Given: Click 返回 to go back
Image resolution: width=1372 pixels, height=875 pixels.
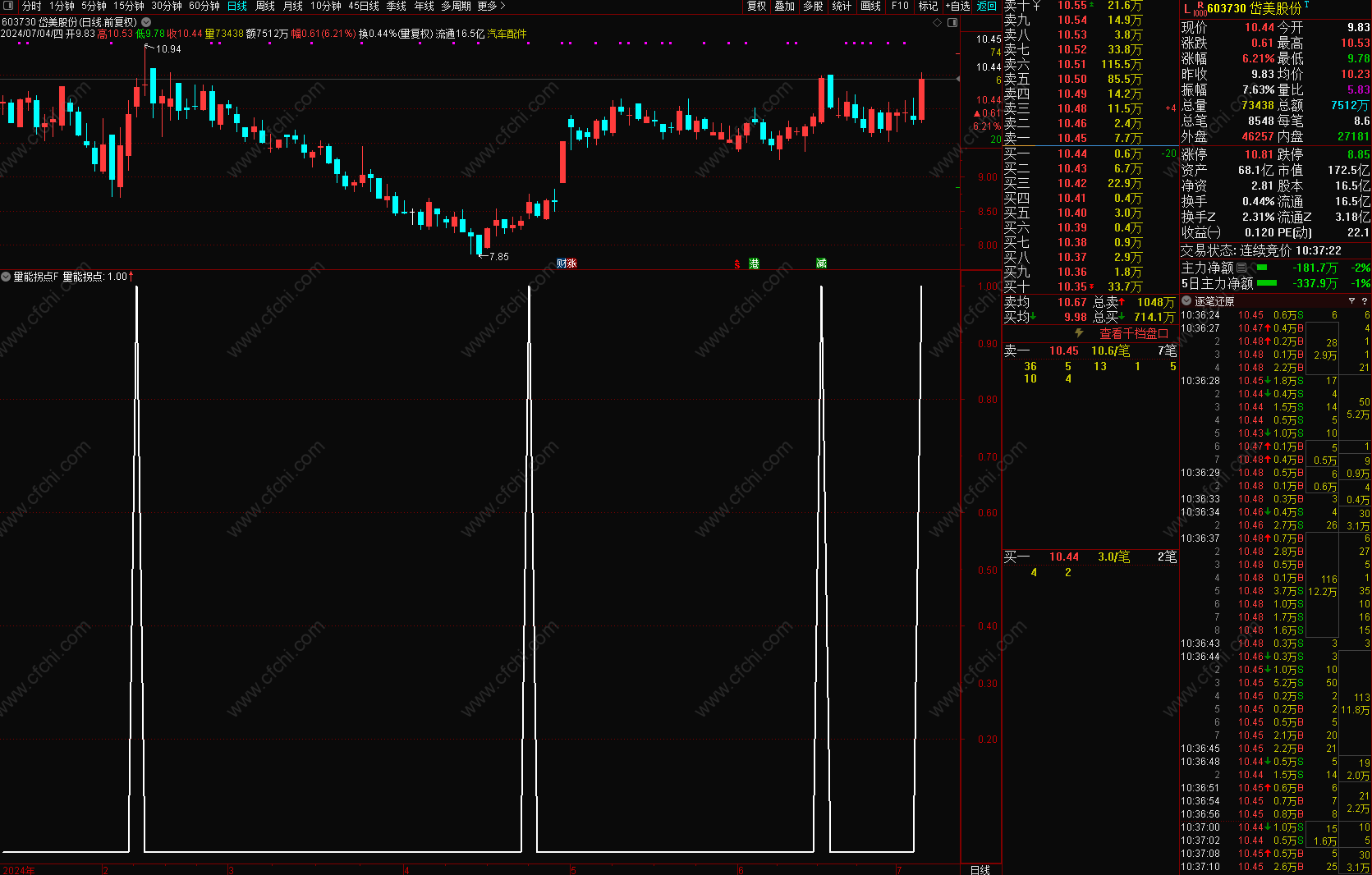Looking at the screenshot, I should tap(986, 6).
